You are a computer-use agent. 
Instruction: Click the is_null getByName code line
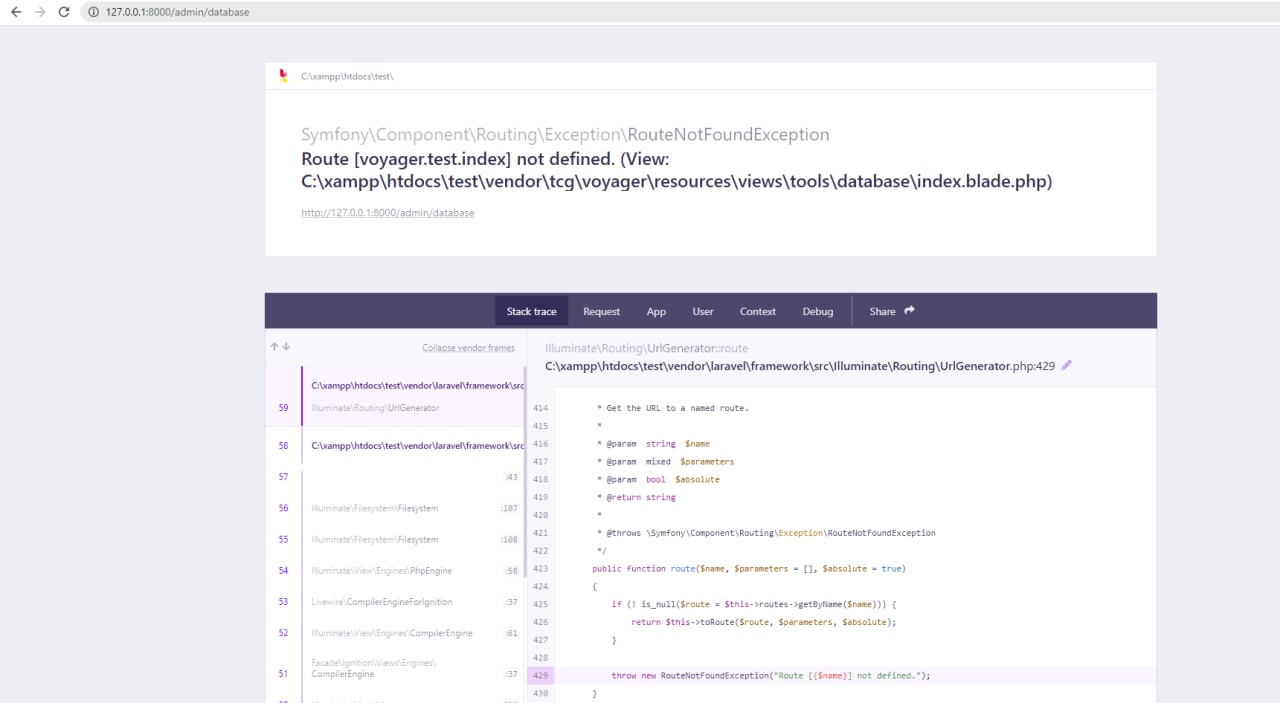tap(754, 604)
